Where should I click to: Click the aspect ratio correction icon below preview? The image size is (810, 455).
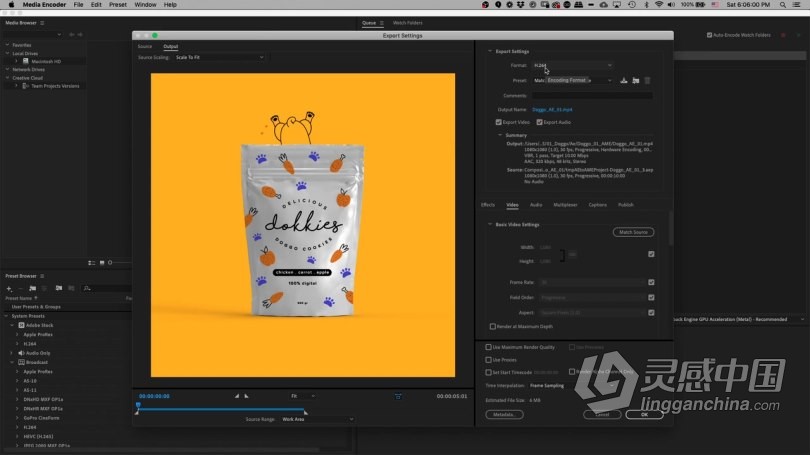398,396
